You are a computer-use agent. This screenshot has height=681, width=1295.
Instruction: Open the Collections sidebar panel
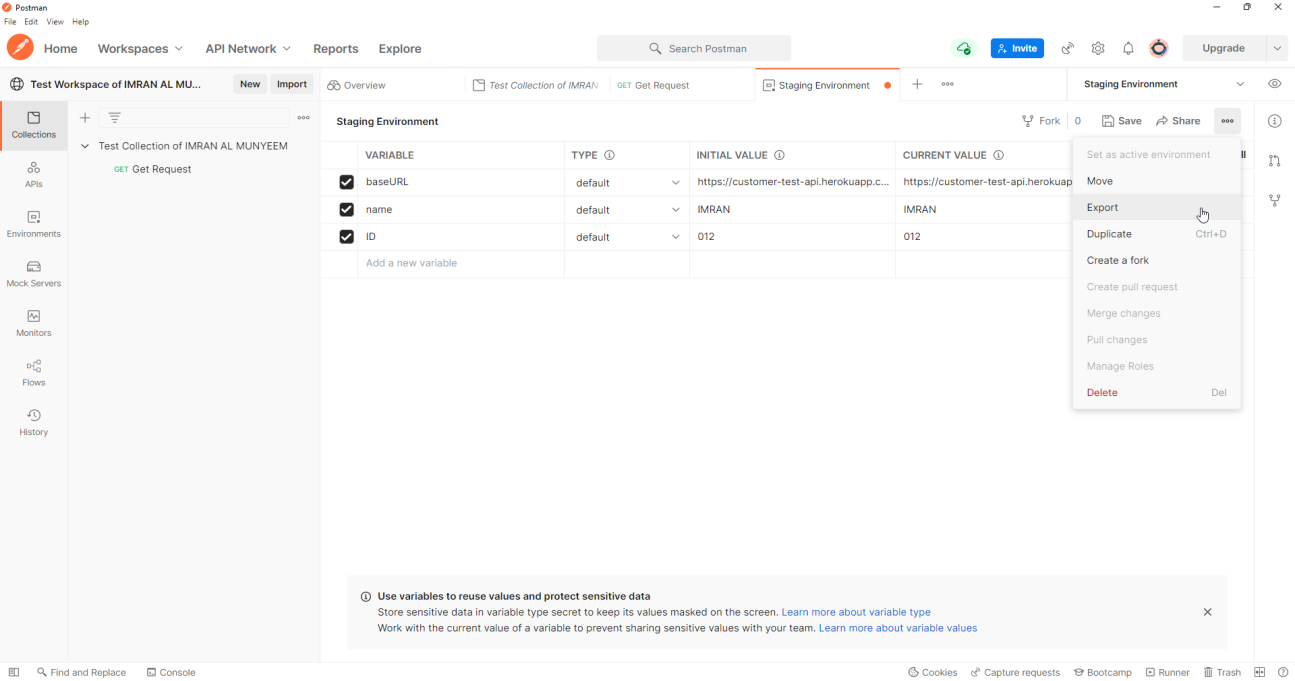34,125
